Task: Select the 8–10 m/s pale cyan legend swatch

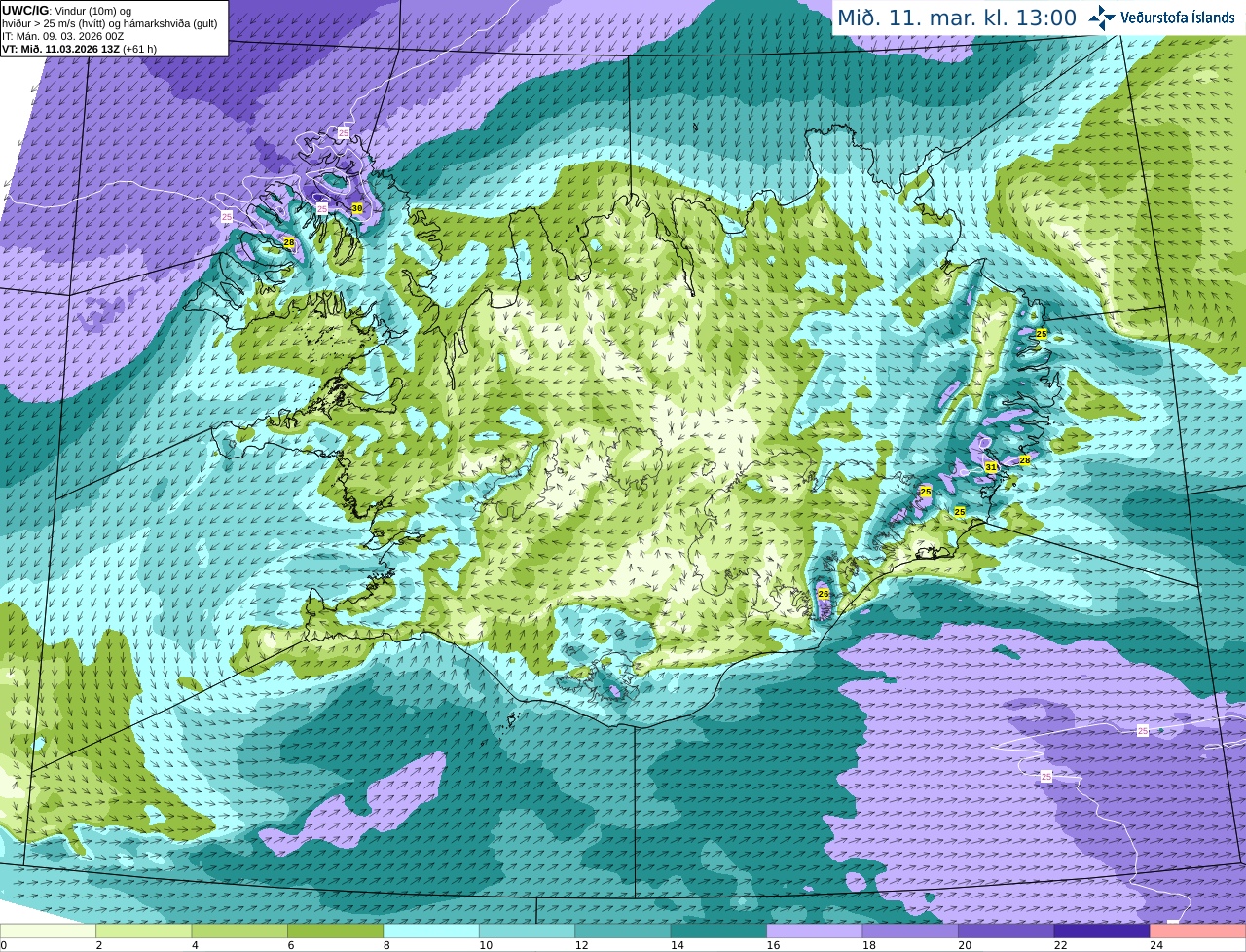Action: (x=431, y=931)
